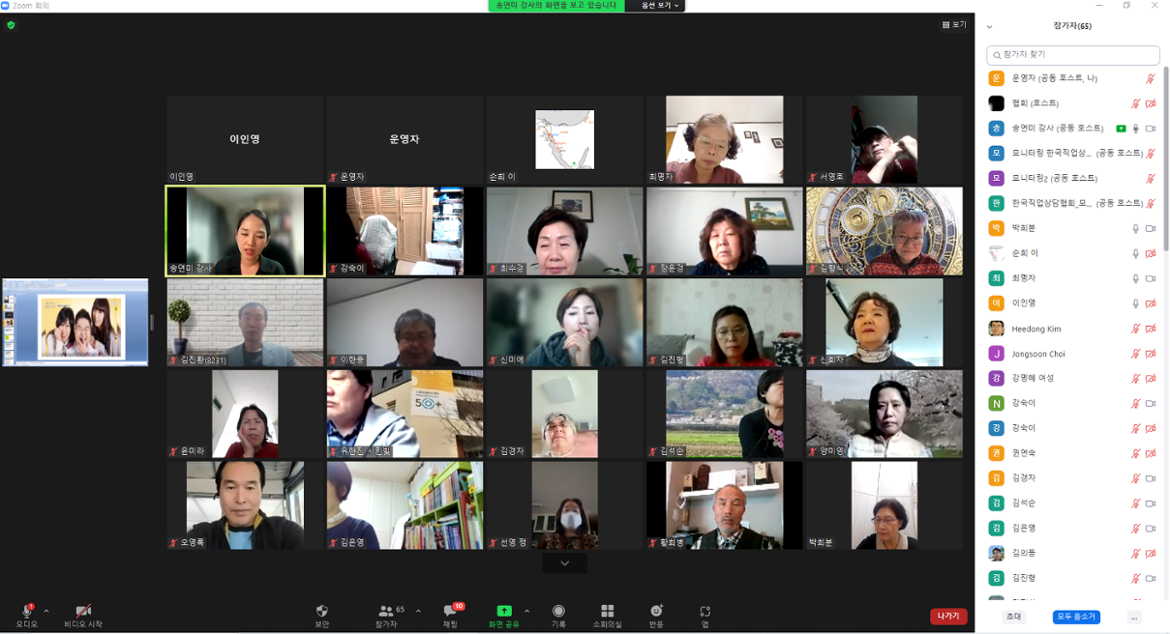
Task: Open the Security (보안) shield icon
Action: (x=321, y=611)
